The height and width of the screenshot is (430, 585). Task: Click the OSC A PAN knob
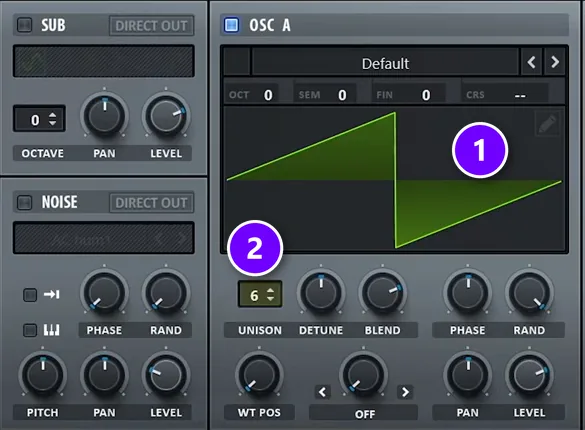click(x=468, y=375)
